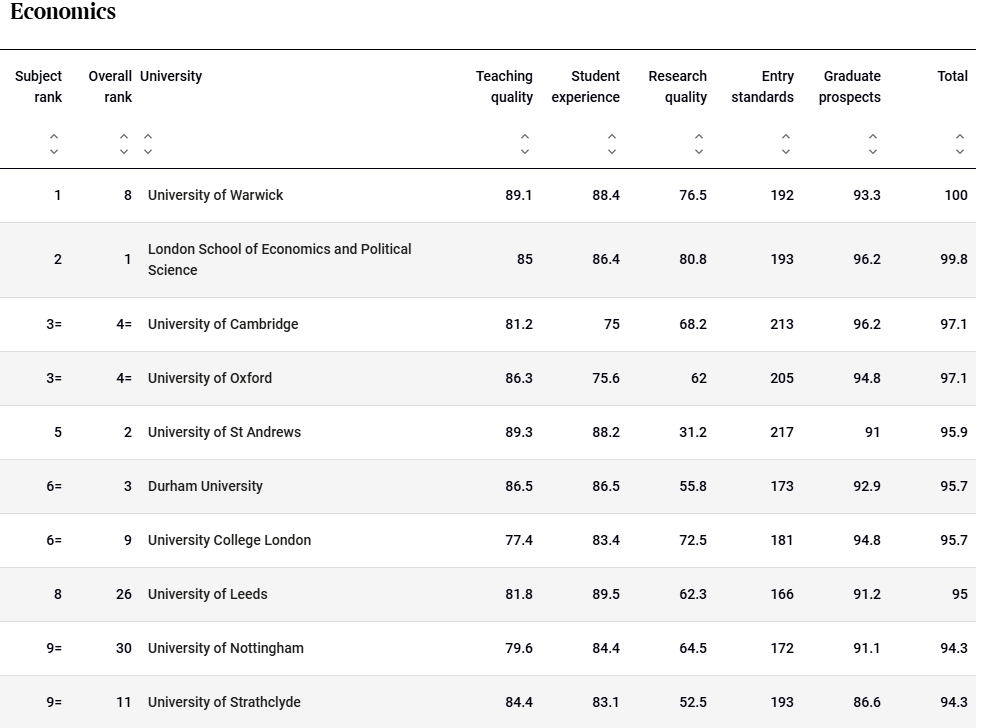
Task: Select LSE graduate prospects 96.2
Action: [867, 260]
